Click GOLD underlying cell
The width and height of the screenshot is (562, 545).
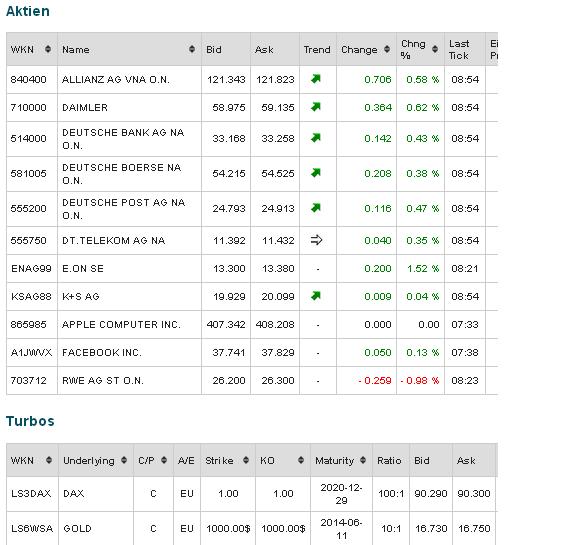click(x=96, y=529)
